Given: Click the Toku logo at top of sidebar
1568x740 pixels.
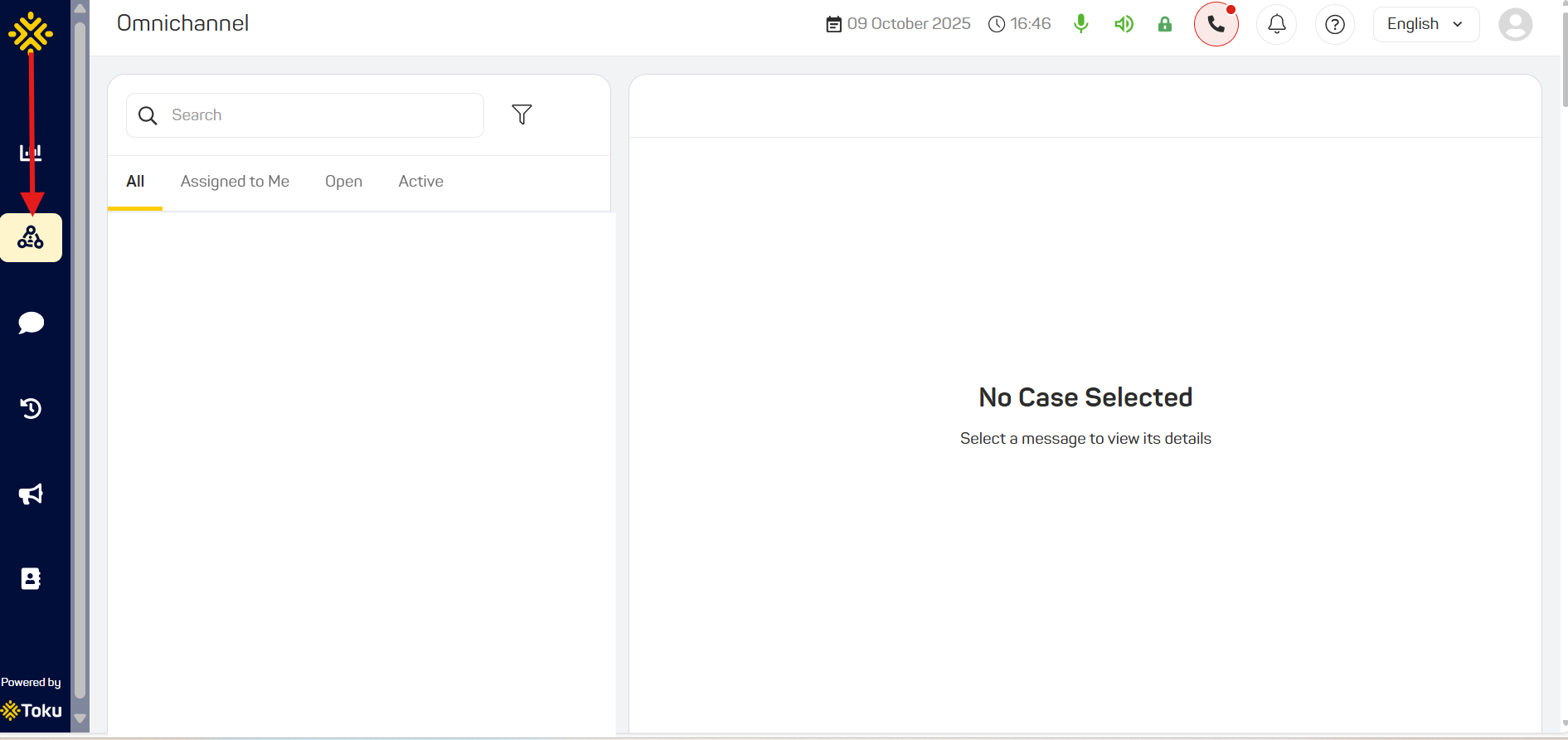Looking at the screenshot, I should coord(31,32).
